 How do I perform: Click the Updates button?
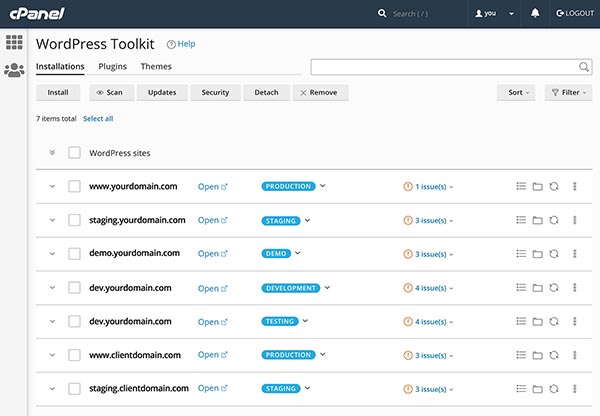pos(162,93)
